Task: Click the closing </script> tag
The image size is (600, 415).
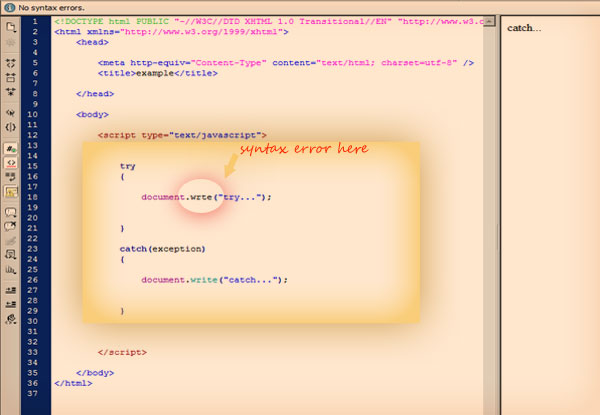Action: [x=122, y=352]
